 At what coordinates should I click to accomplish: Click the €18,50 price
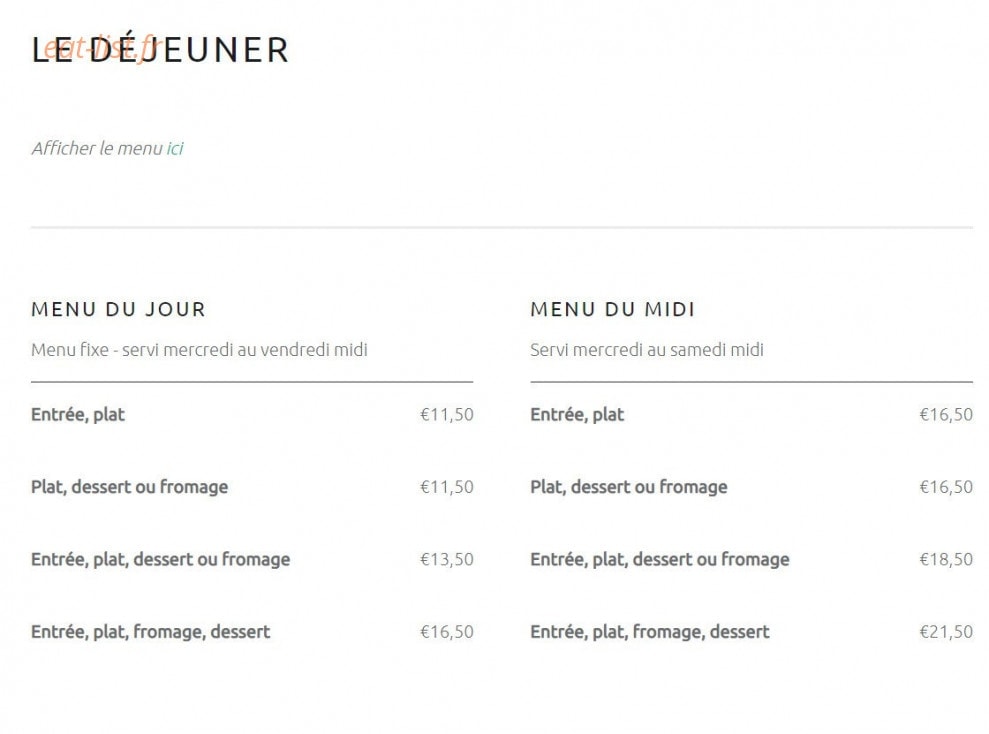tap(946, 559)
